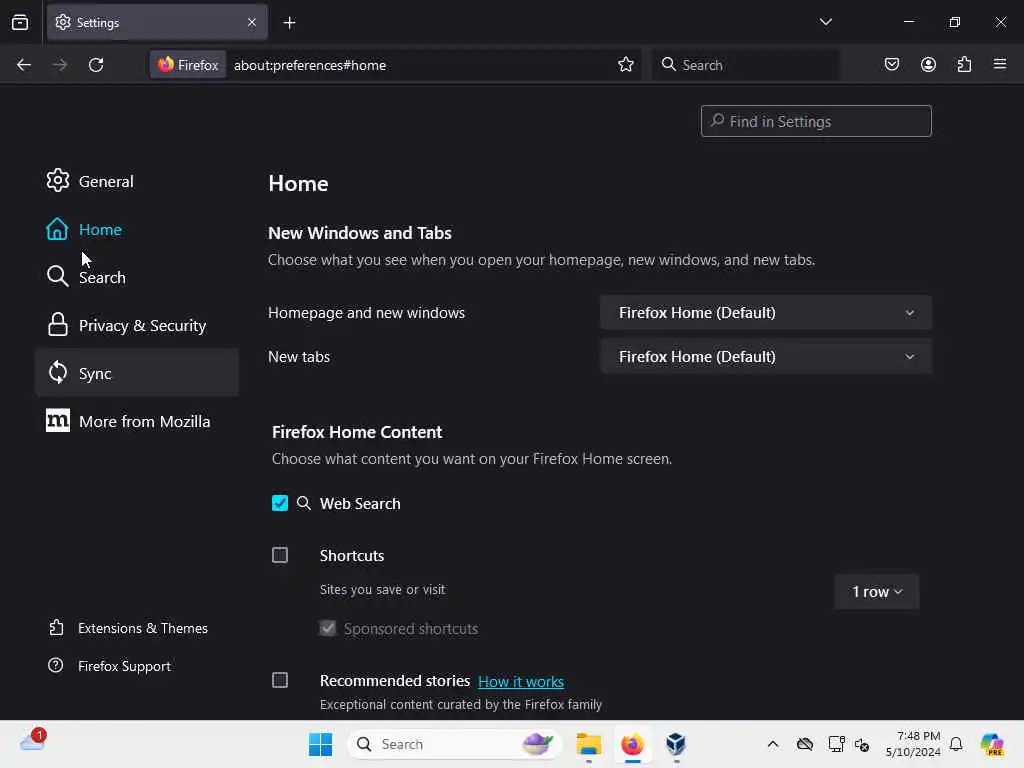Click the Privacy lock icon in the sidebar
Image resolution: width=1024 pixels, height=768 pixels.
coord(57,324)
